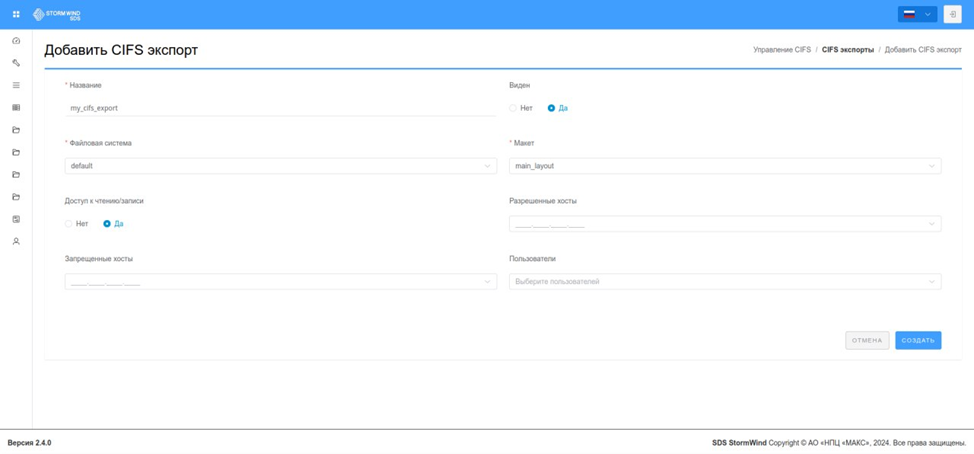
Task: Click the disk save sidebar icon
Action: coord(16,219)
